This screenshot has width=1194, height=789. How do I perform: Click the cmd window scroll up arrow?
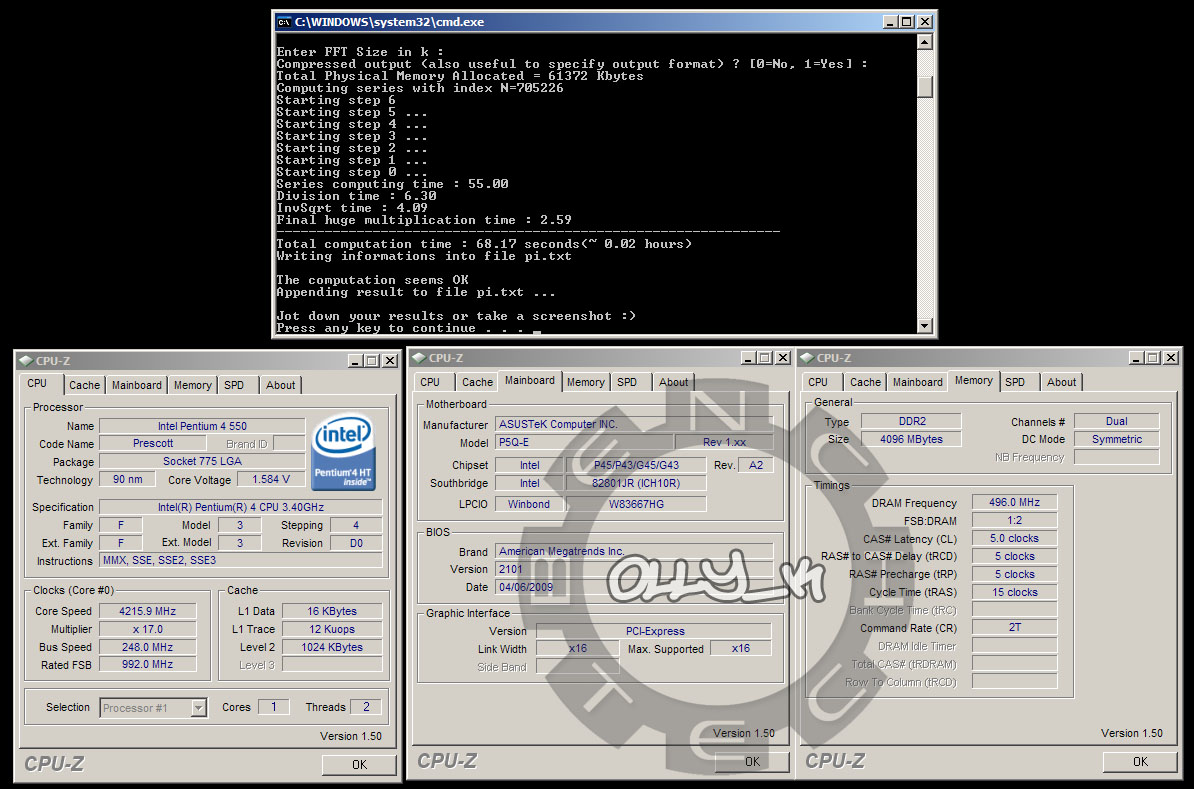click(924, 42)
